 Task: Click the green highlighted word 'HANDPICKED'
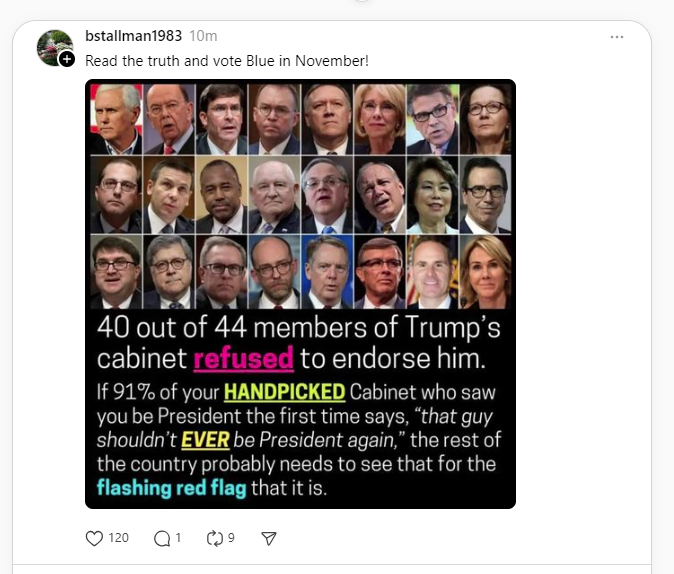pyautogui.click(x=285, y=392)
